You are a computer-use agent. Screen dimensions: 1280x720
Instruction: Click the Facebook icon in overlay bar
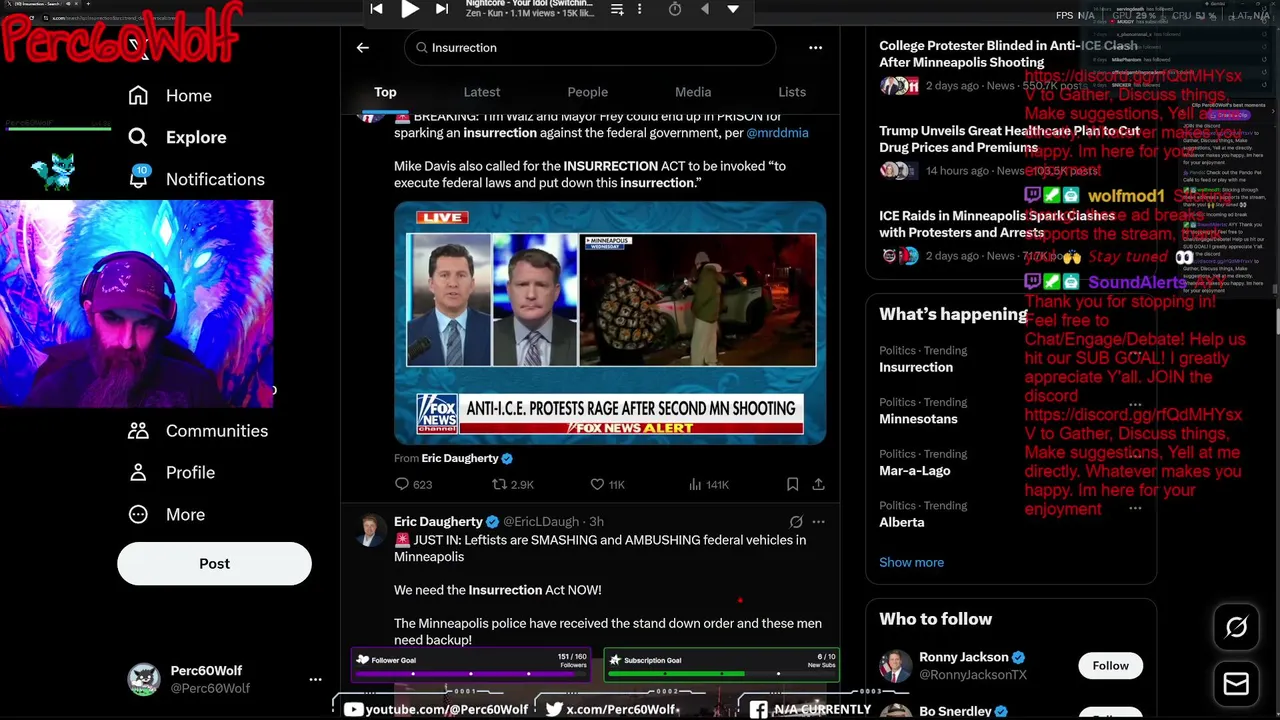coord(758,710)
